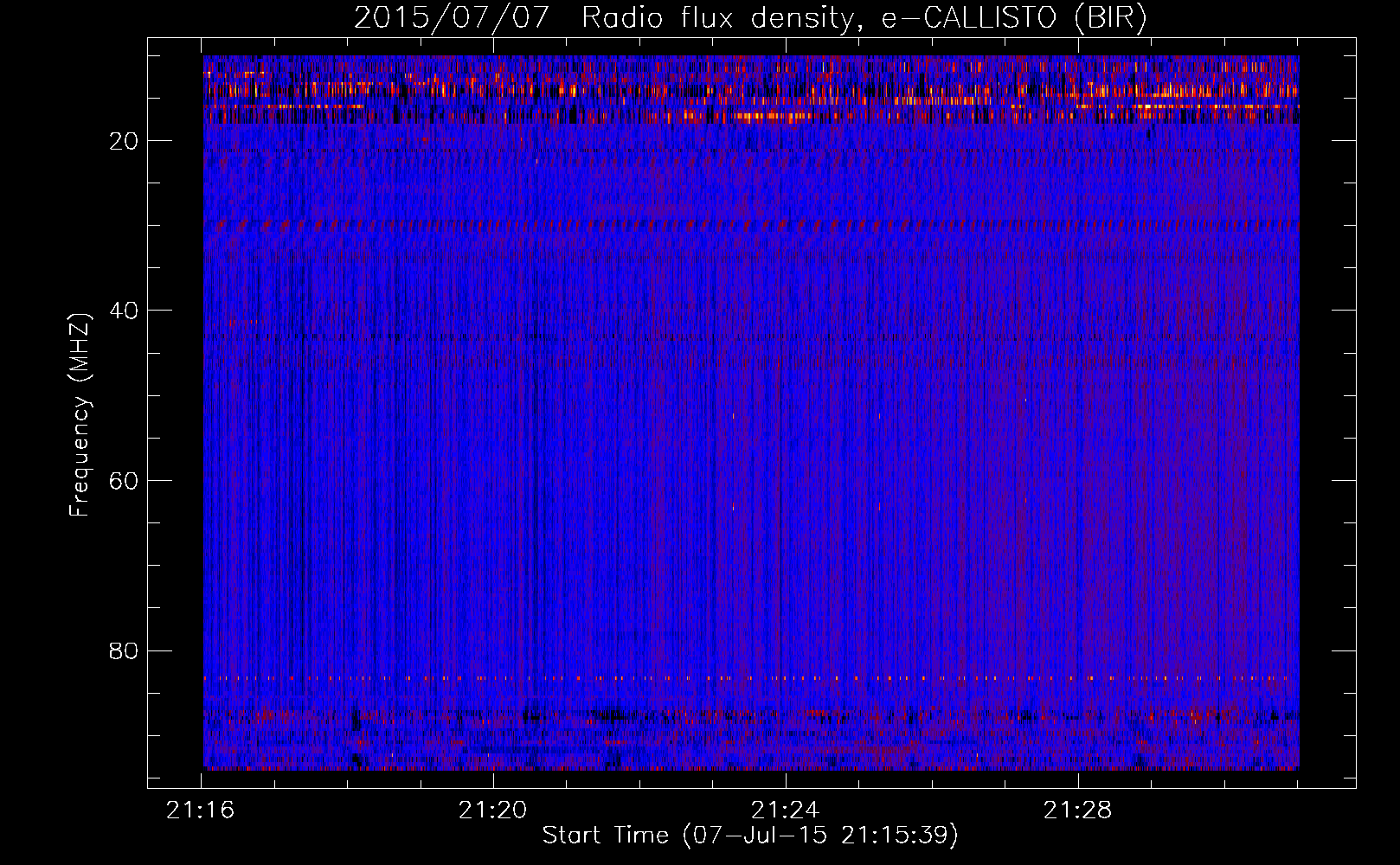Click the Frequency (MHZ) axis title
This screenshot has width=1400, height=865.
80,414
